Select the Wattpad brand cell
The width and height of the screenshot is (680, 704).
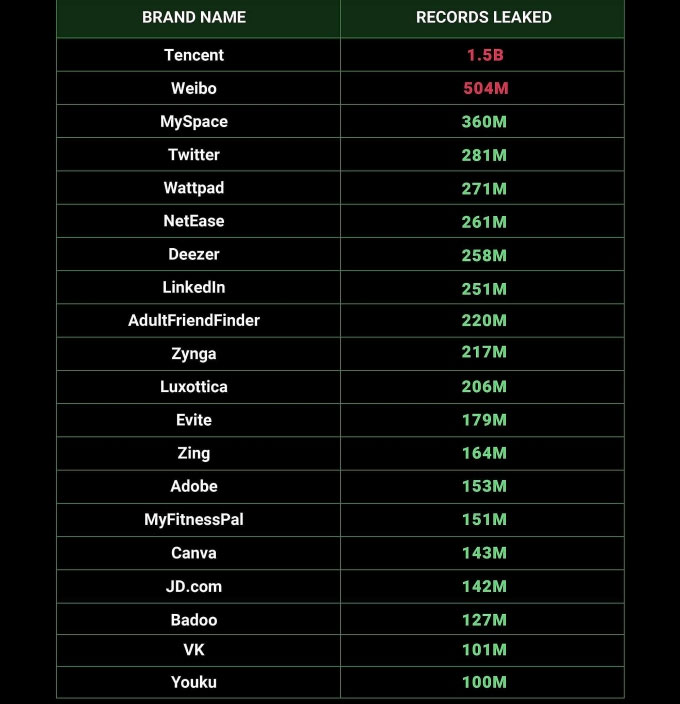point(194,188)
